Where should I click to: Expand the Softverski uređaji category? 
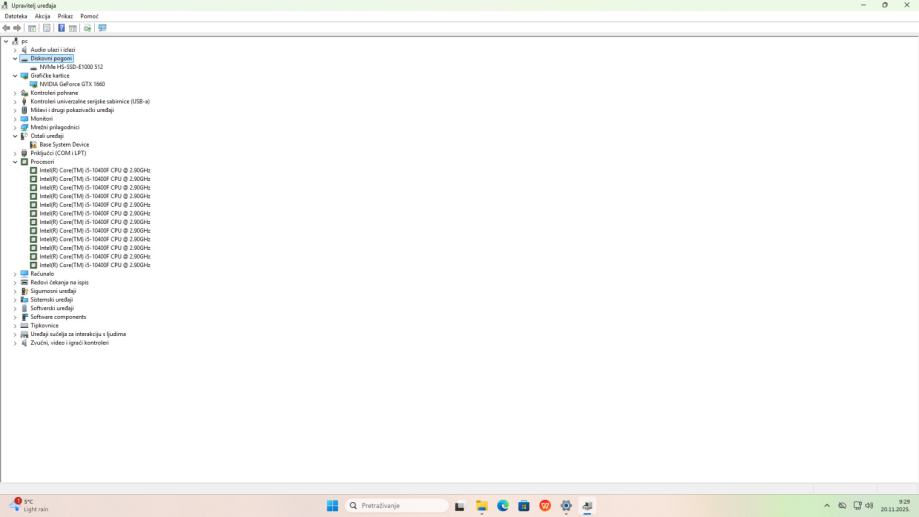tap(15, 308)
